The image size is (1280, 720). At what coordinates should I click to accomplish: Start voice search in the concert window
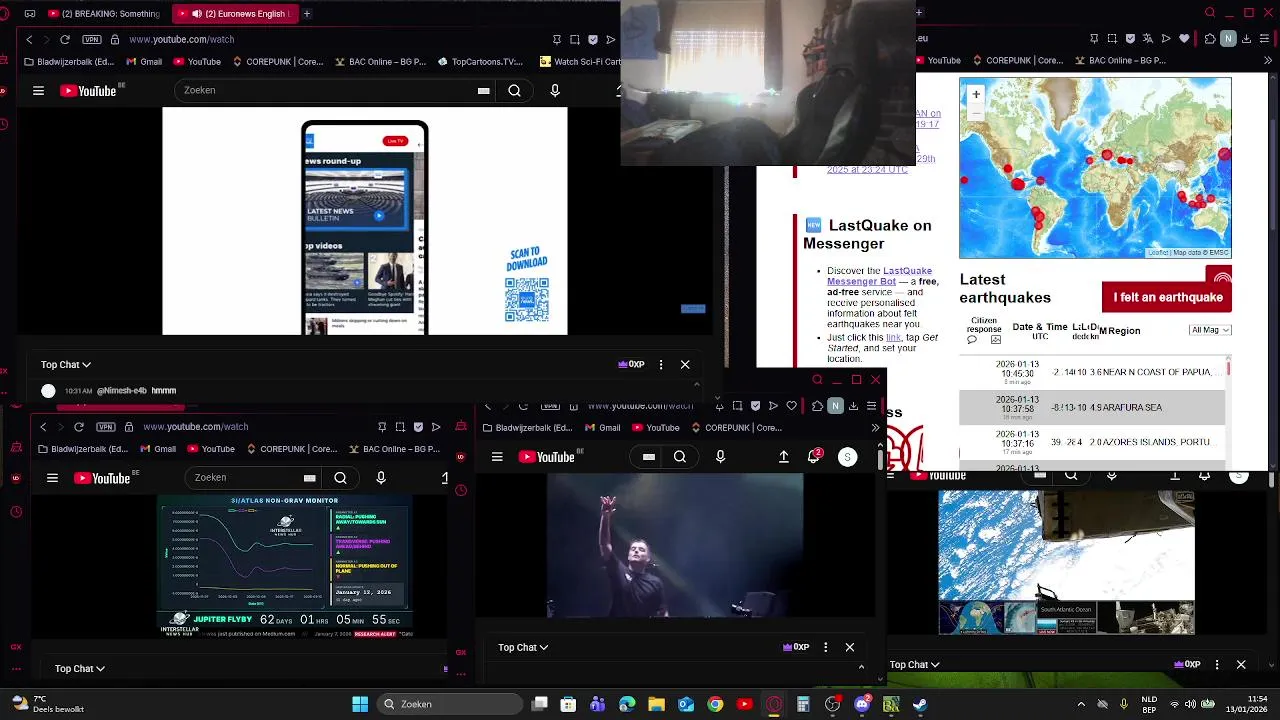720,457
